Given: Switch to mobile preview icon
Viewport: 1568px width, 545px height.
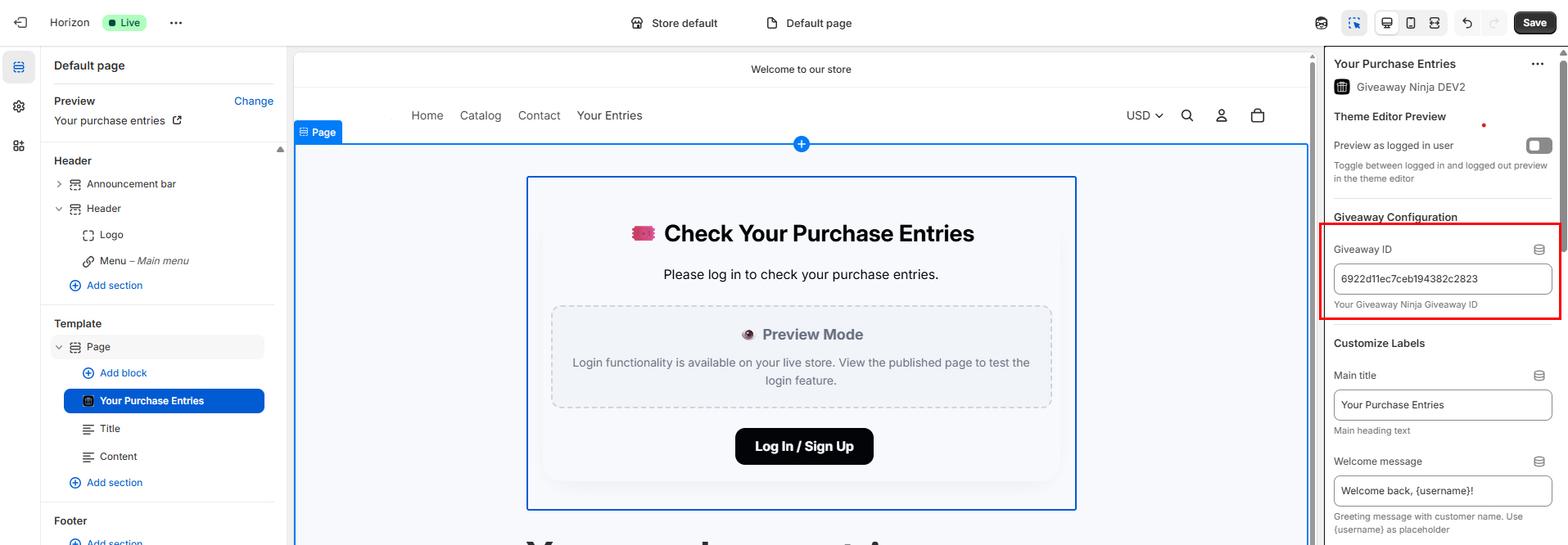Looking at the screenshot, I should 1411,23.
